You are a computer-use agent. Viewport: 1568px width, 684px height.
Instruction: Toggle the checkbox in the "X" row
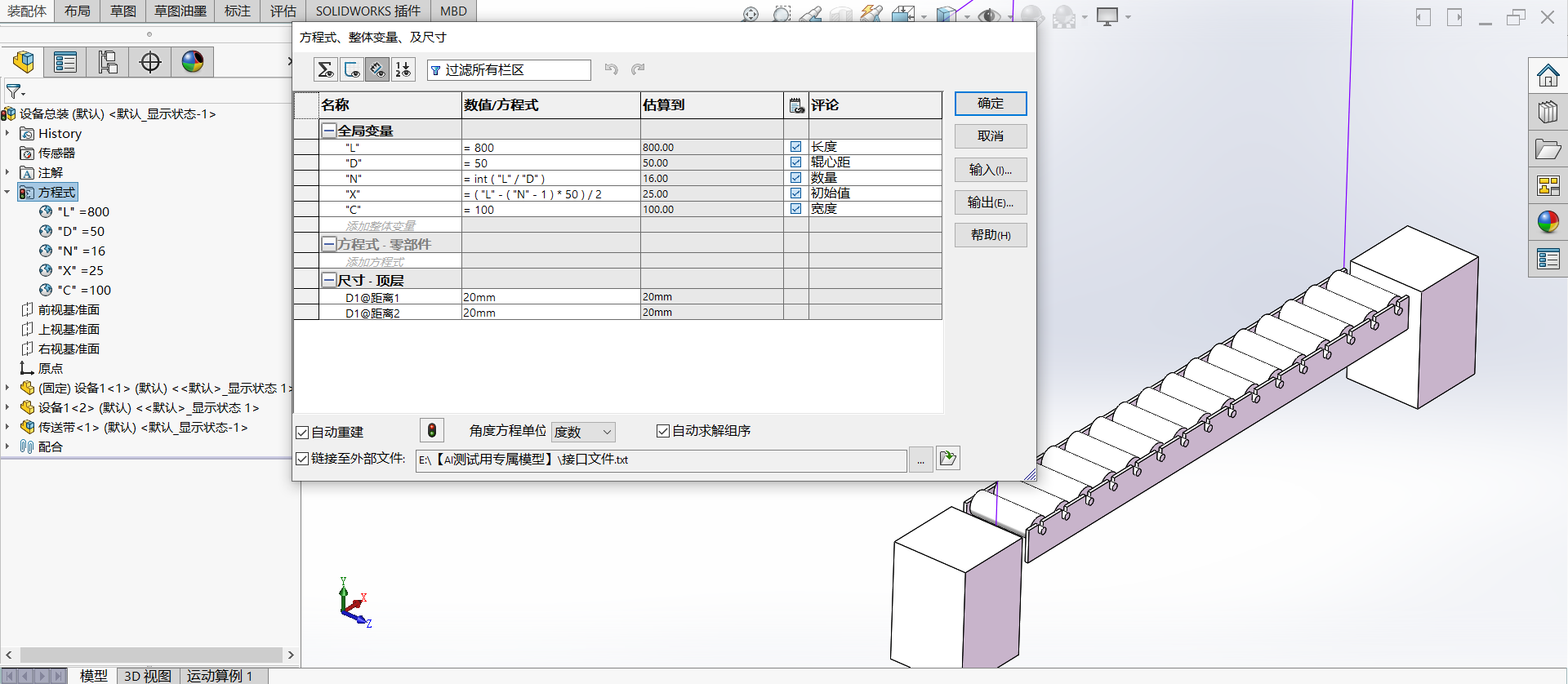795,193
